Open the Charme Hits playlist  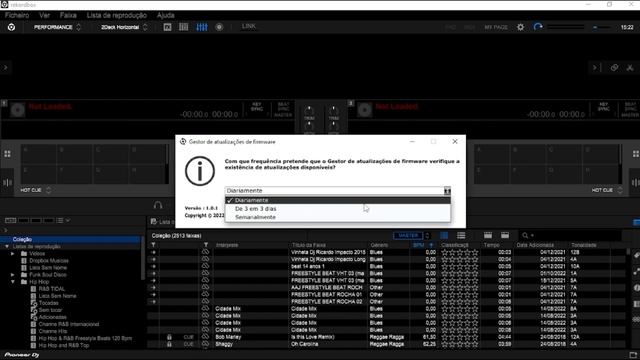click(53, 331)
